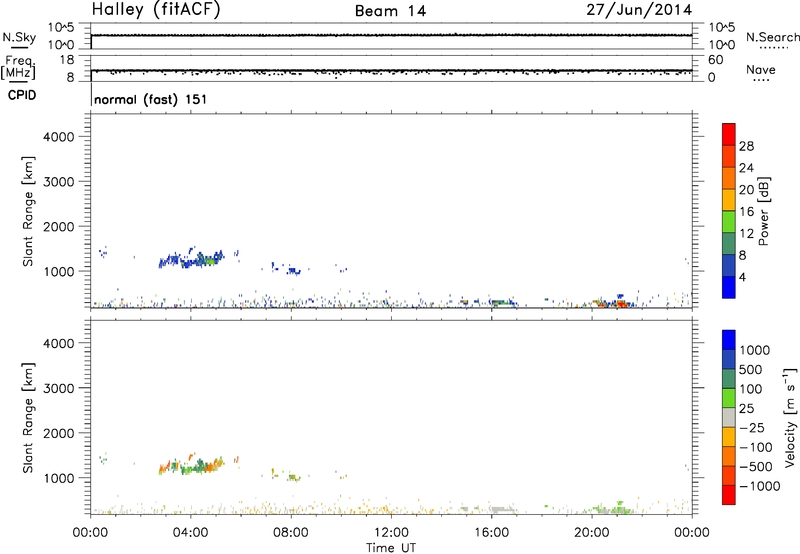Click '4000' on the power panel range axis
The width and height of the screenshot is (800, 554).
(x=59, y=137)
